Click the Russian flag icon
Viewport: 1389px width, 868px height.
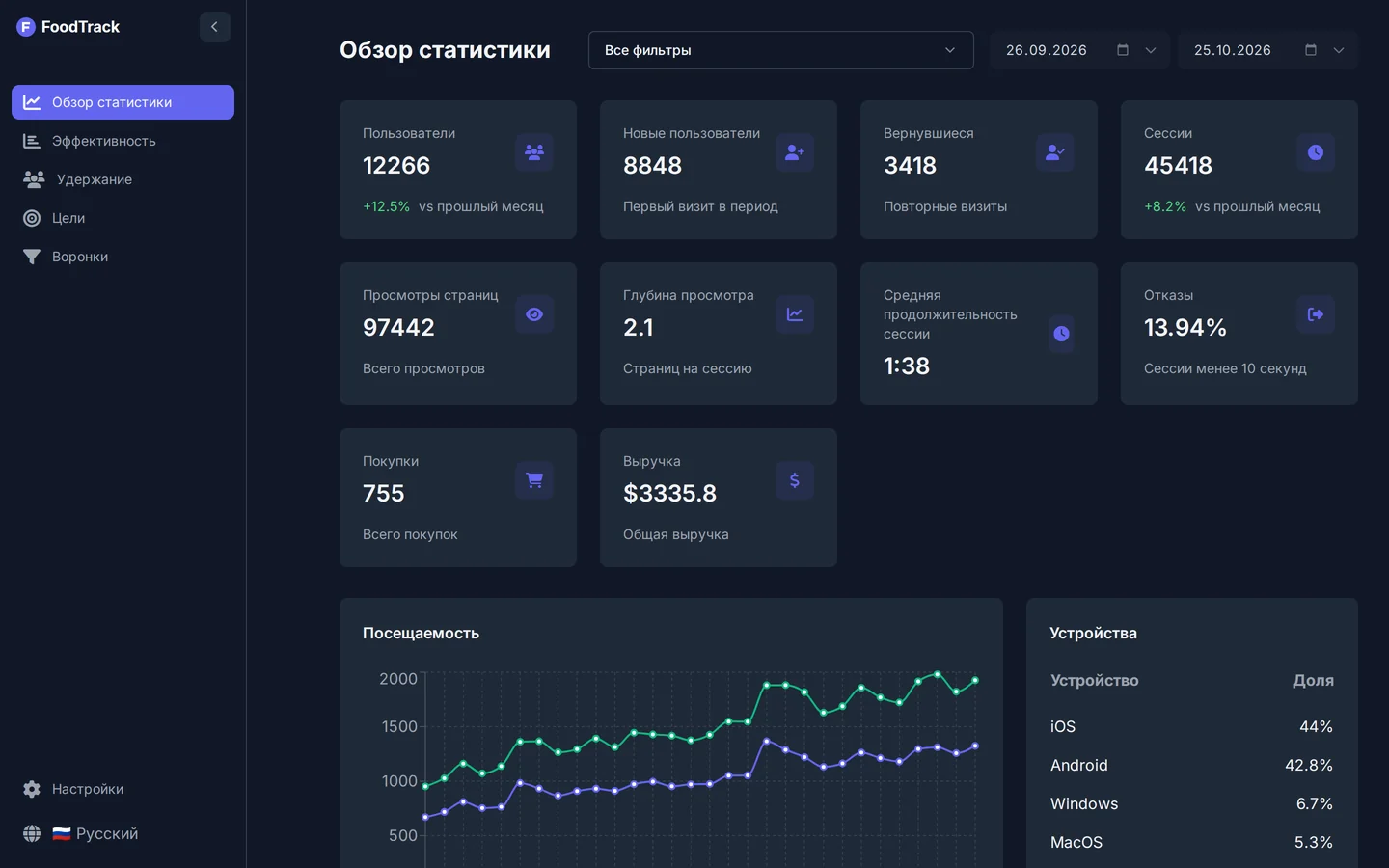pos(62,833)
